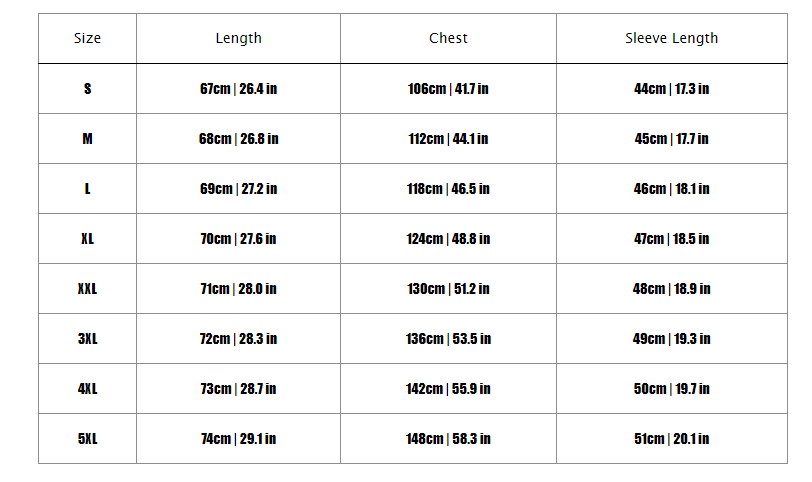Click the 136cm | 53.5 in chest cell

tap(448, 339)
